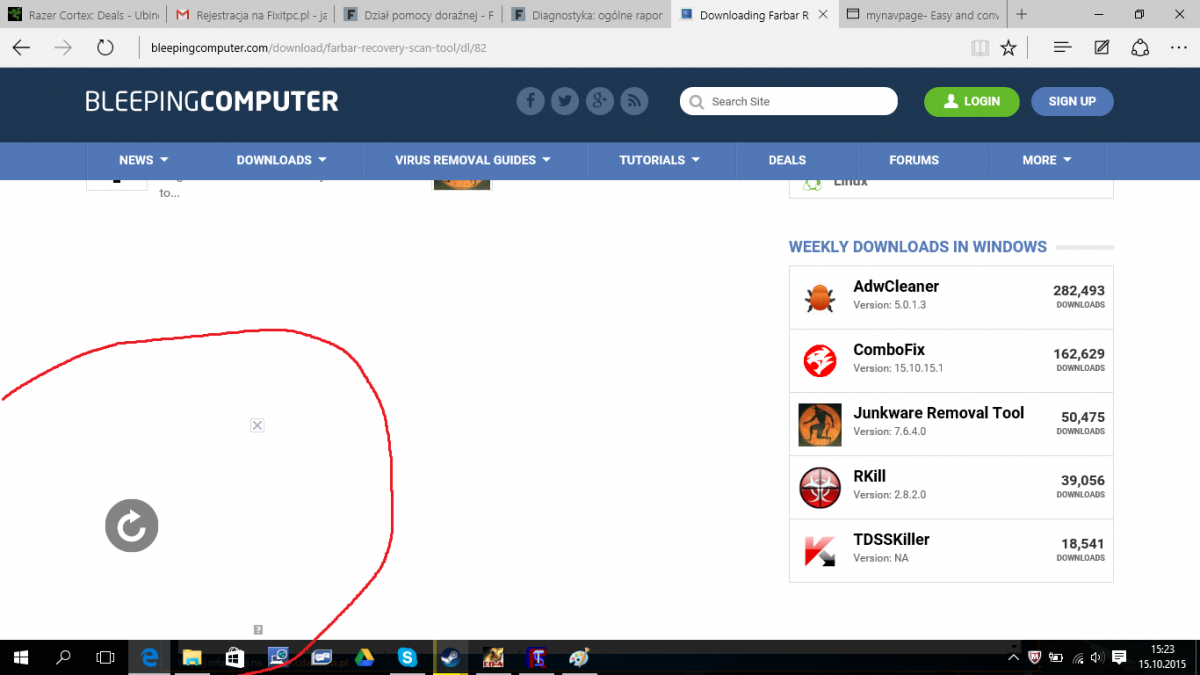The width and height of the screenshot is (1200, 675).
Task: Click the browser address bar URL
Action: coord(319,48)
